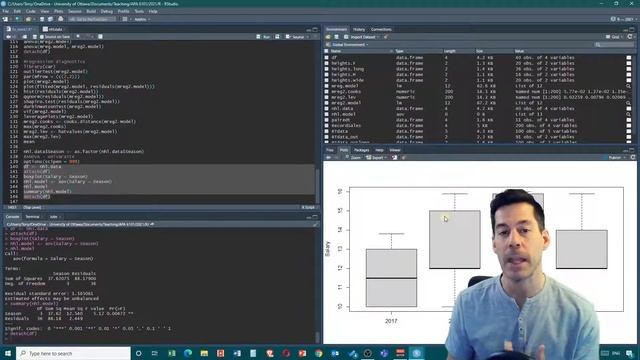Click the Windows Start button

[8, 353]
